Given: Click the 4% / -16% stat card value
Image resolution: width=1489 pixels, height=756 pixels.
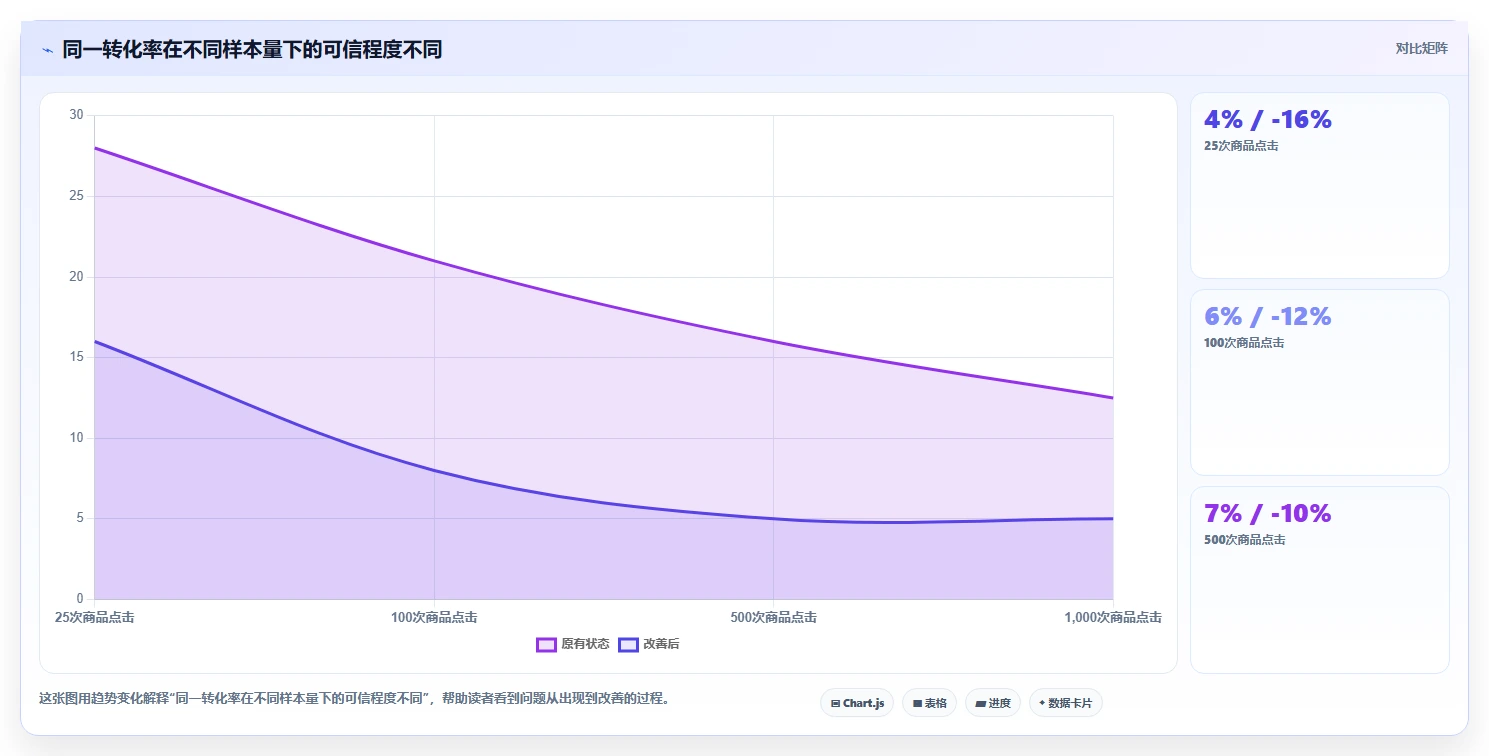Looking at the screenshot, I should tap(1268, 119).
